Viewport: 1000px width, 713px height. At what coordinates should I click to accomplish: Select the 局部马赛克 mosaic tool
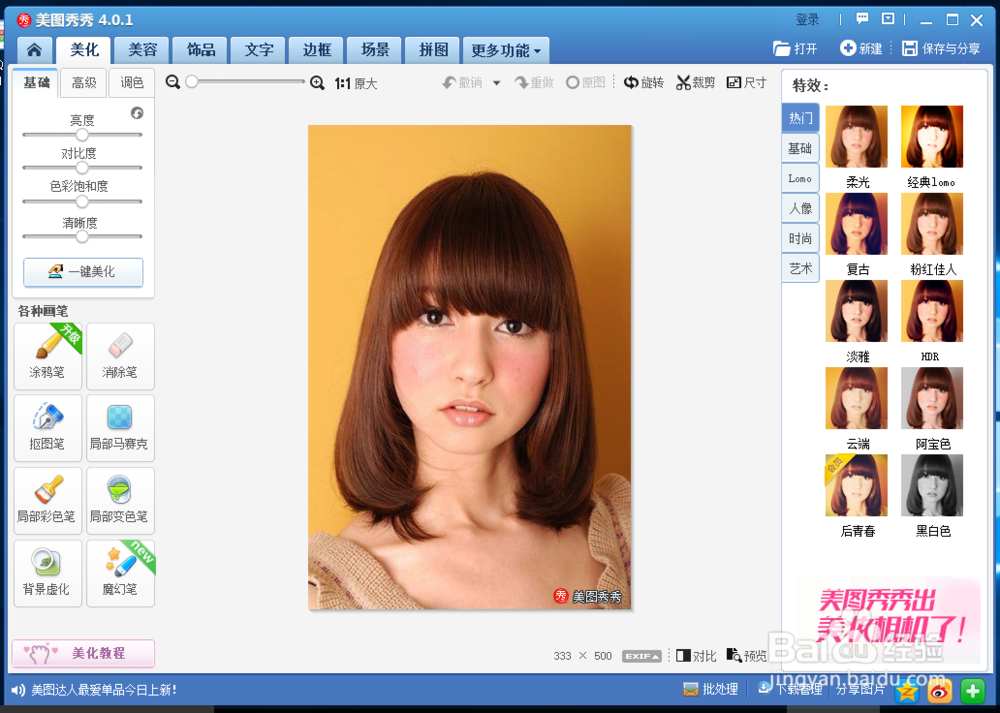coord(120,428)
